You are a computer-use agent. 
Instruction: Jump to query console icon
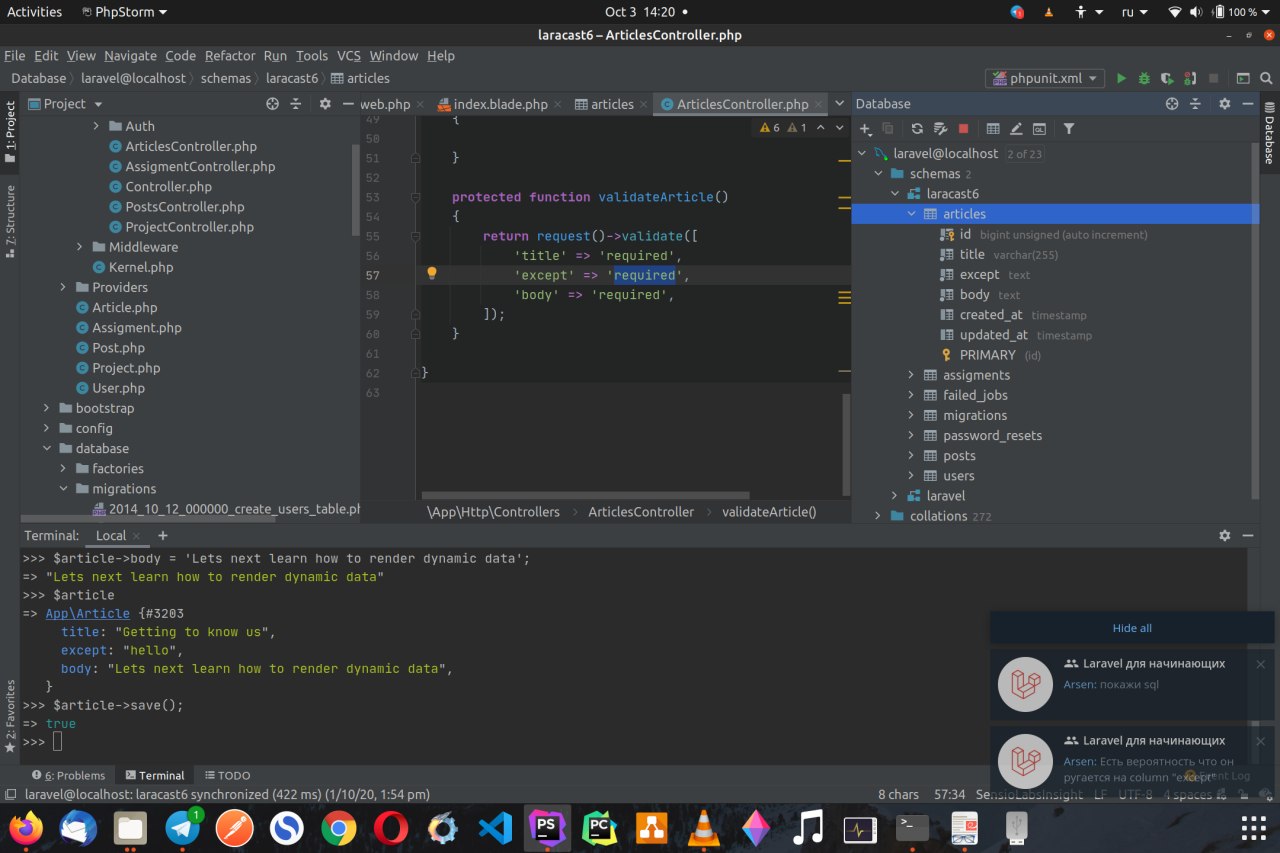(x=1039, y=129)
